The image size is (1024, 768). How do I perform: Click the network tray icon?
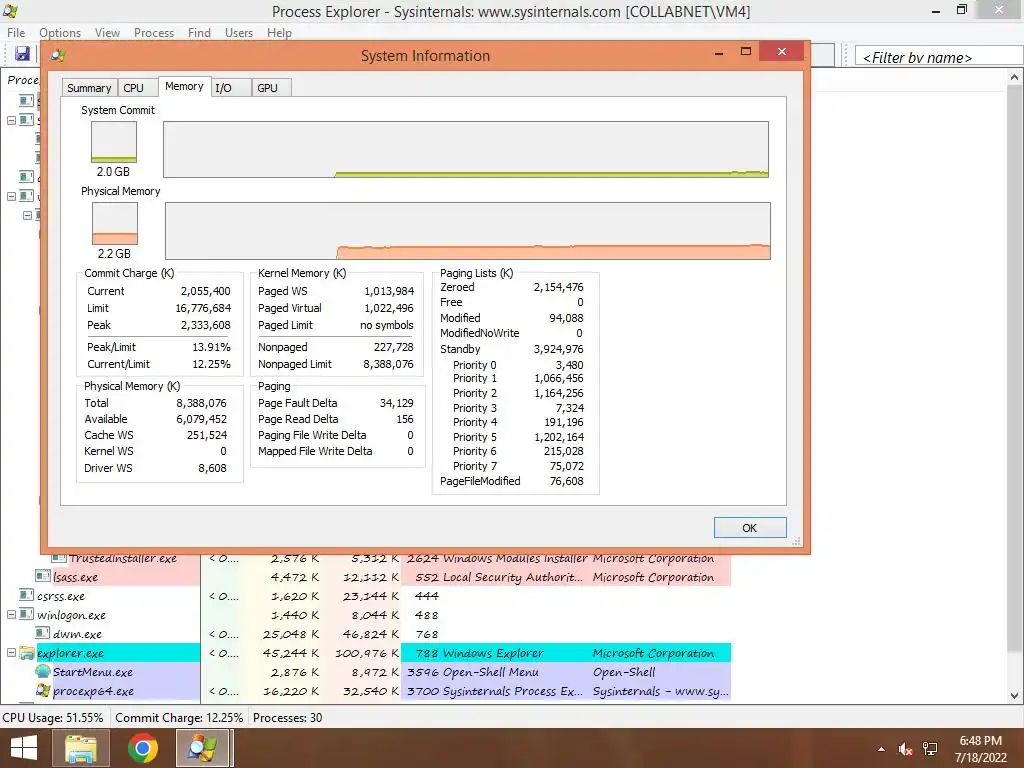pos(930,749)
